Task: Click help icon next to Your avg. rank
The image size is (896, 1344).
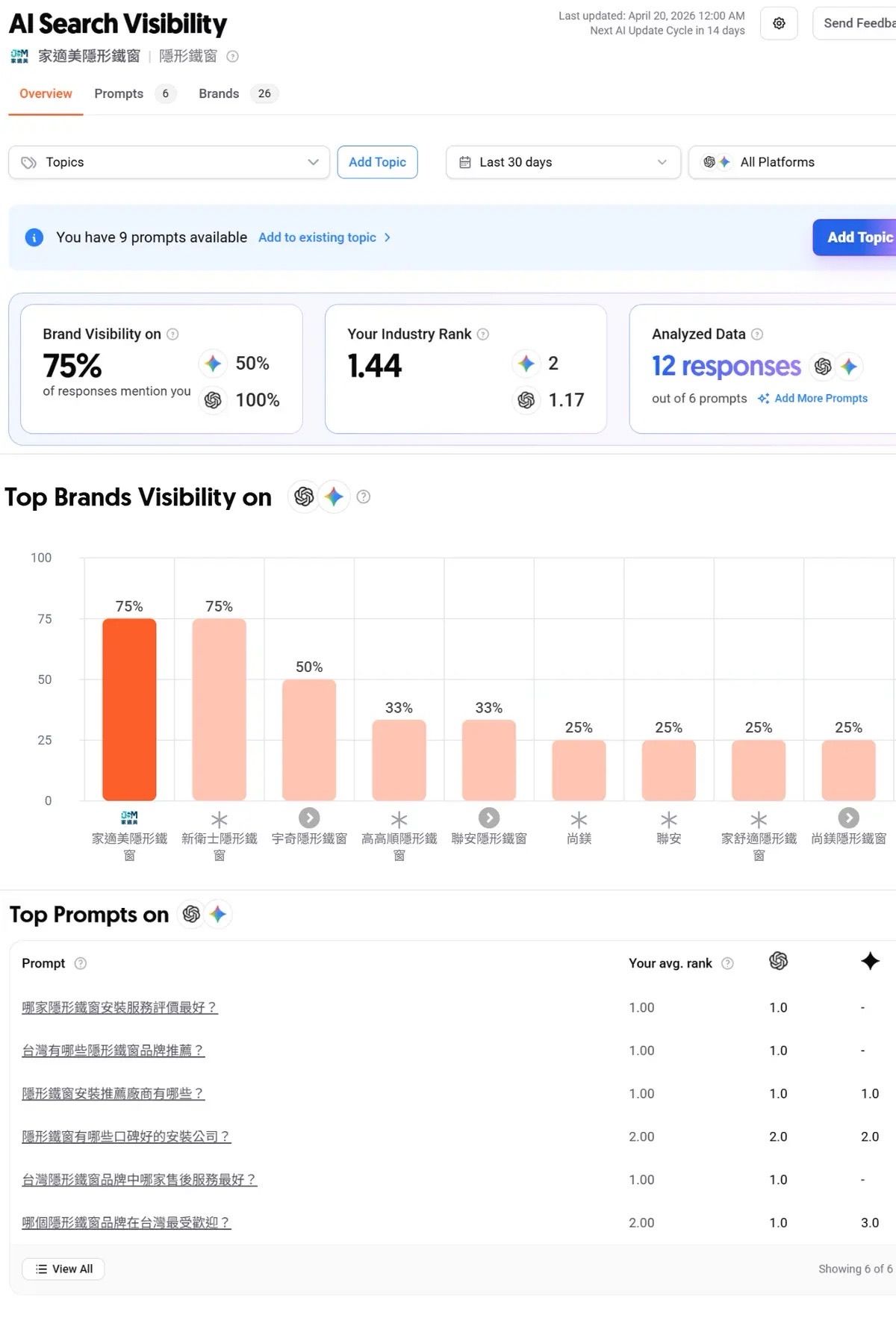Action: (x=728, y=963)
